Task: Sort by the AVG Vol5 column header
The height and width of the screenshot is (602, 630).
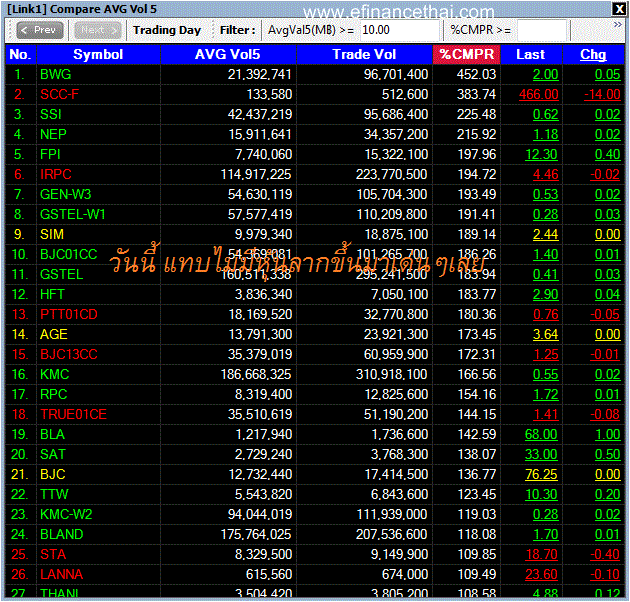Action: 228,54
